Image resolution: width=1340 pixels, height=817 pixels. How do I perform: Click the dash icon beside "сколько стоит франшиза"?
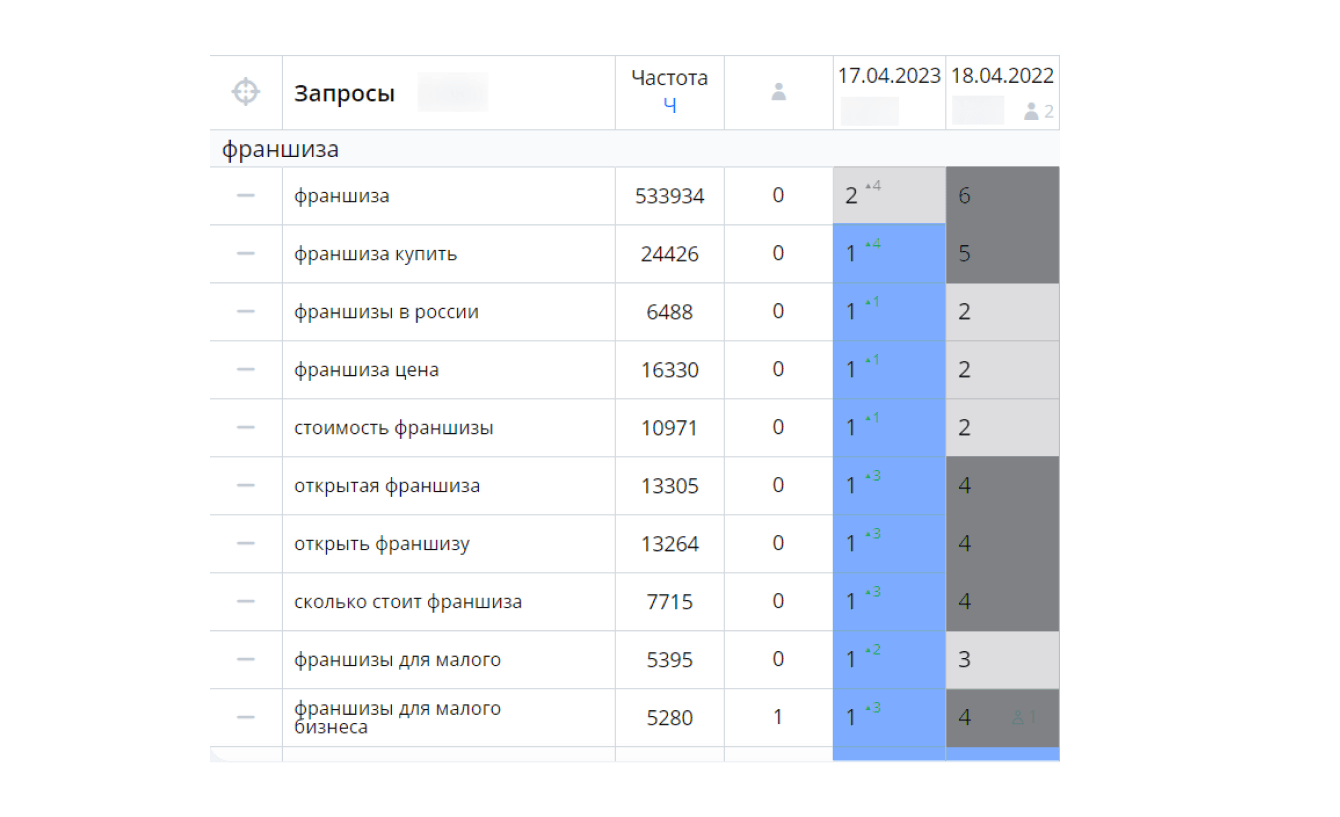point(246,602)
